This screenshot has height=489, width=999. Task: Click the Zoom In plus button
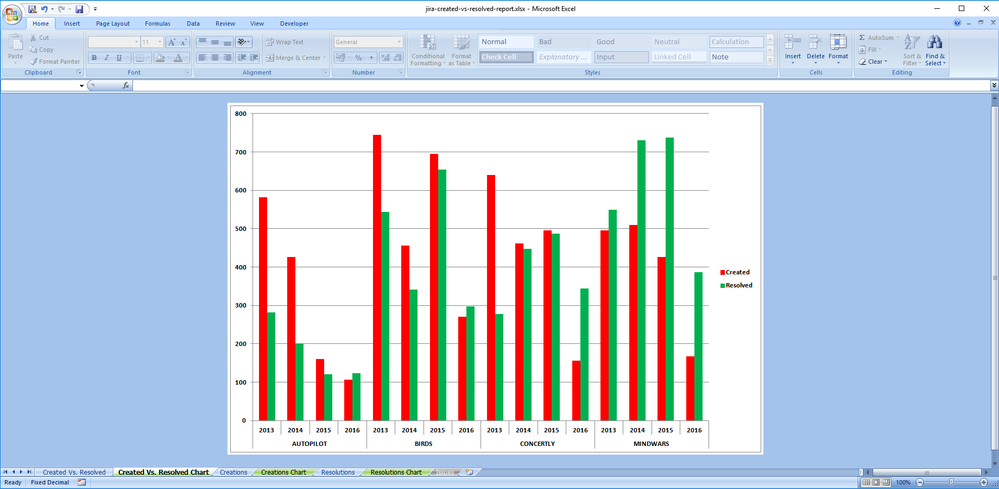pos(985,483)
